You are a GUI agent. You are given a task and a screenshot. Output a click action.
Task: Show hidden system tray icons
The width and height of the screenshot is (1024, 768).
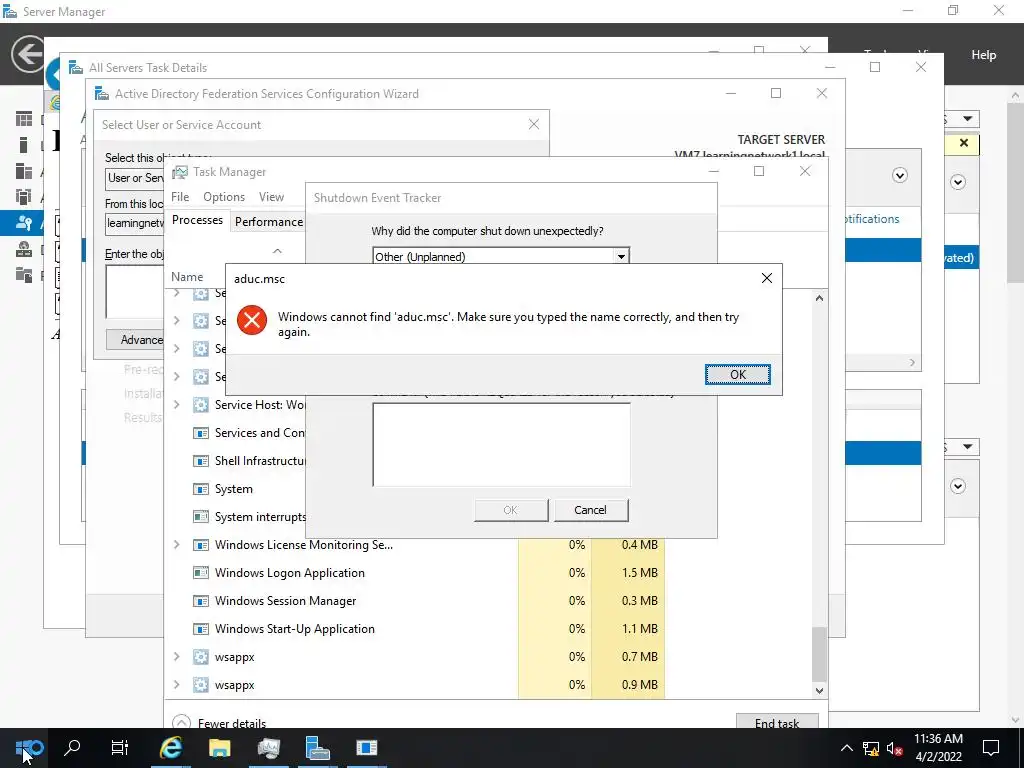coord(846,748)
